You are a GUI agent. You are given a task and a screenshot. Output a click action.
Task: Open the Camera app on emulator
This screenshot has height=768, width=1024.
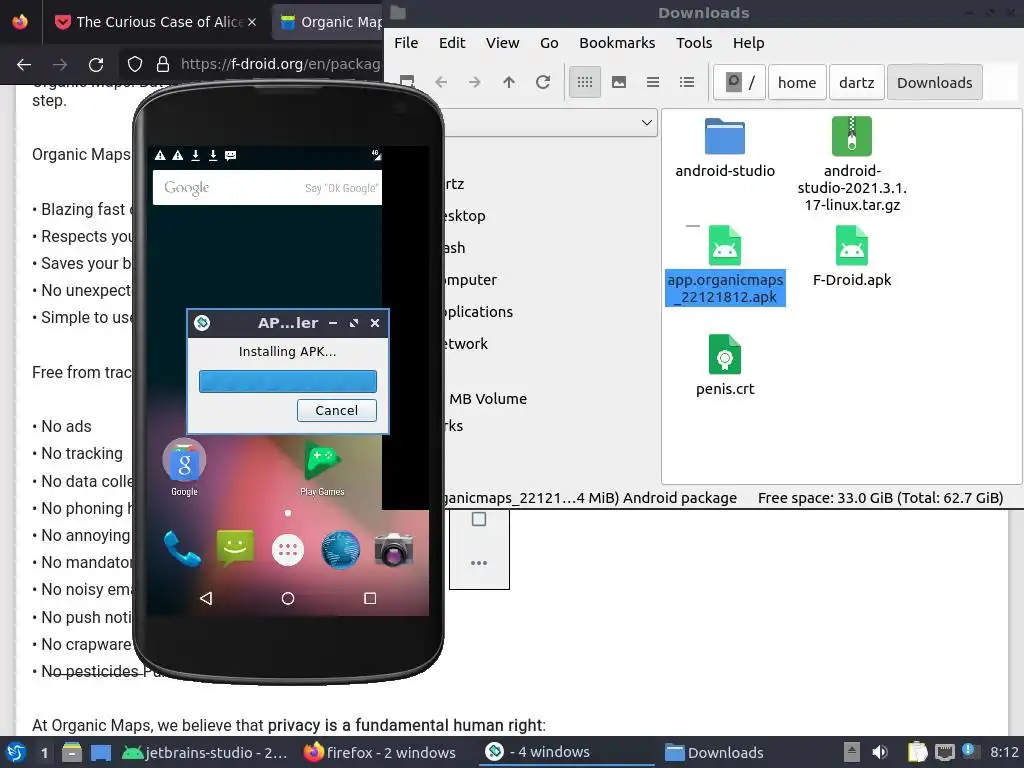(393, 549)
